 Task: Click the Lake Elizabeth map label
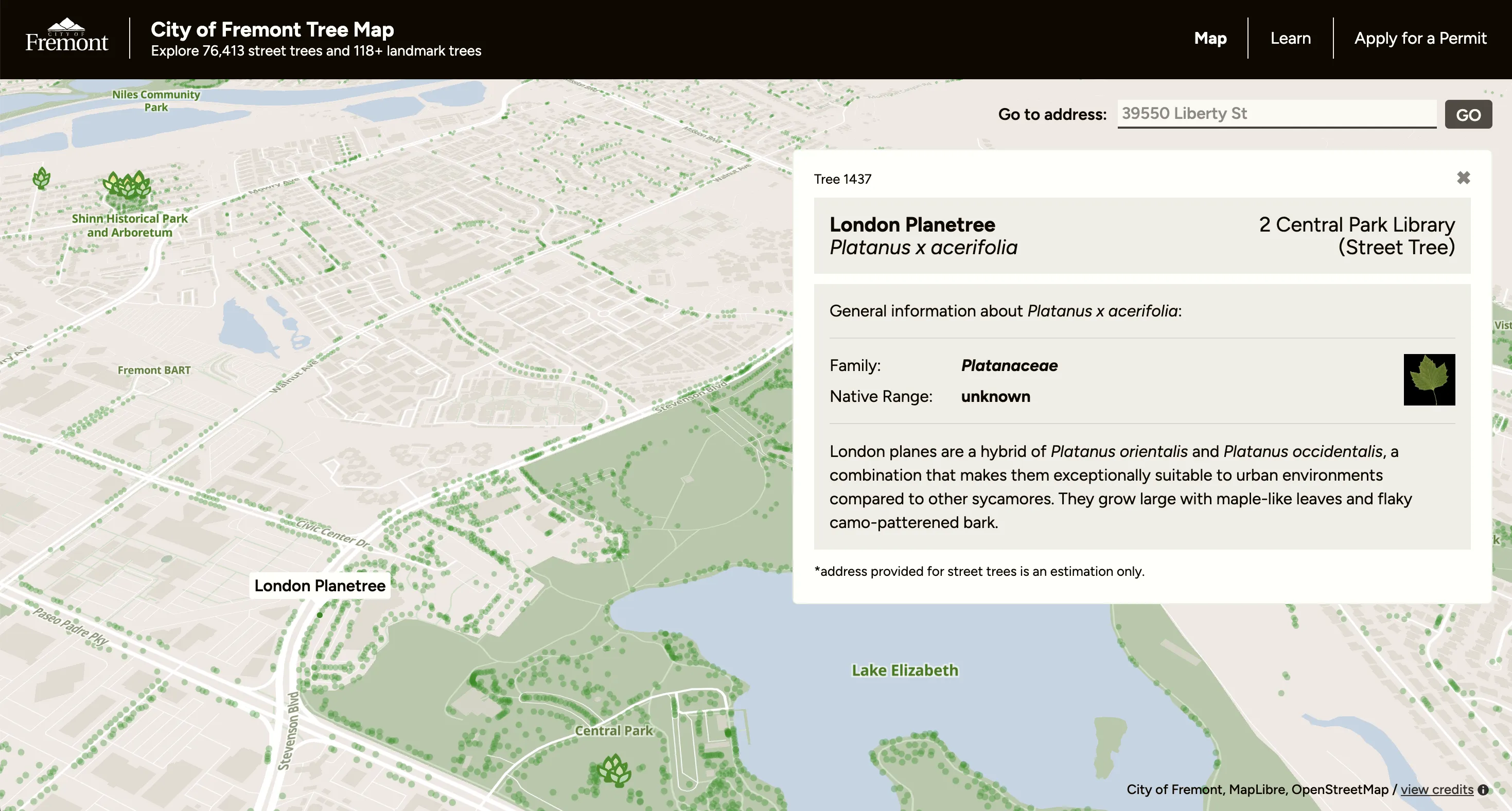click(905, 670)
